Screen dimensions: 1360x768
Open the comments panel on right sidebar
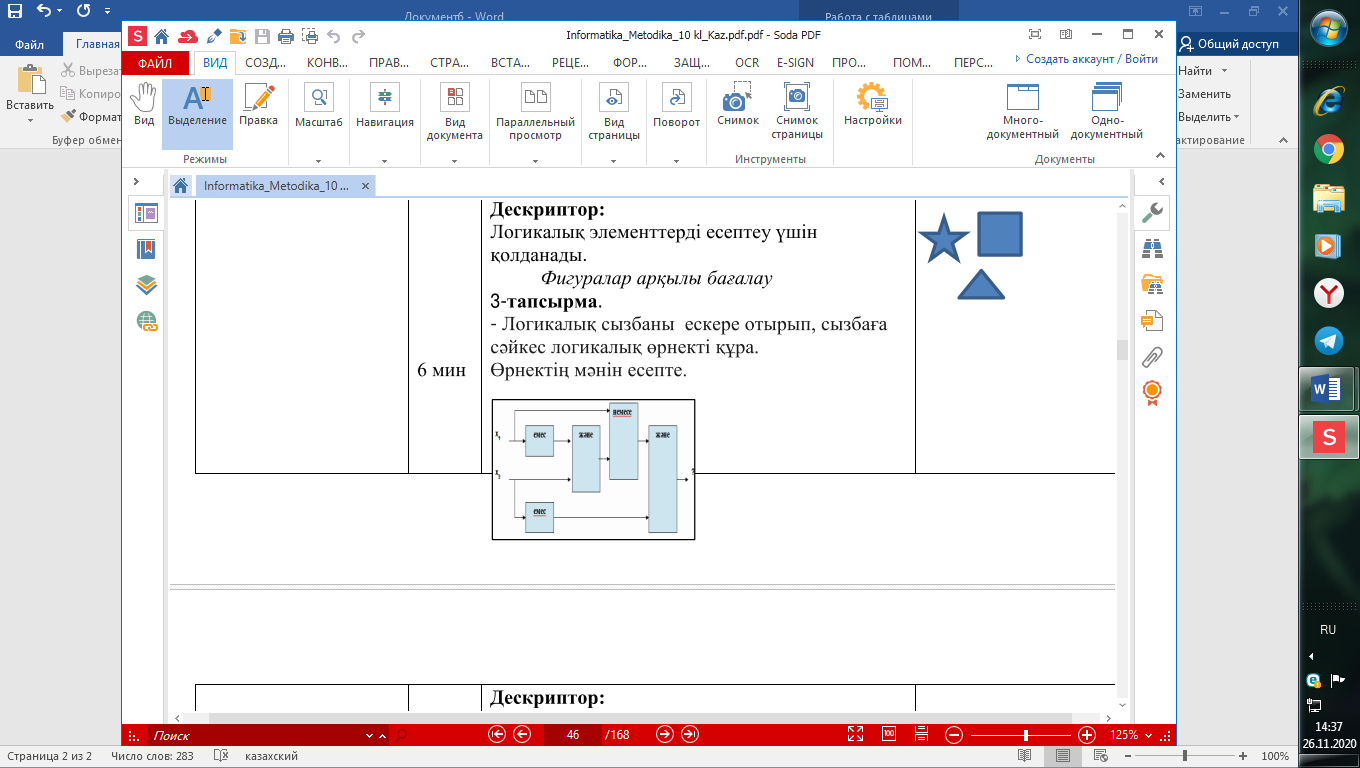[x=1152, y=321]
